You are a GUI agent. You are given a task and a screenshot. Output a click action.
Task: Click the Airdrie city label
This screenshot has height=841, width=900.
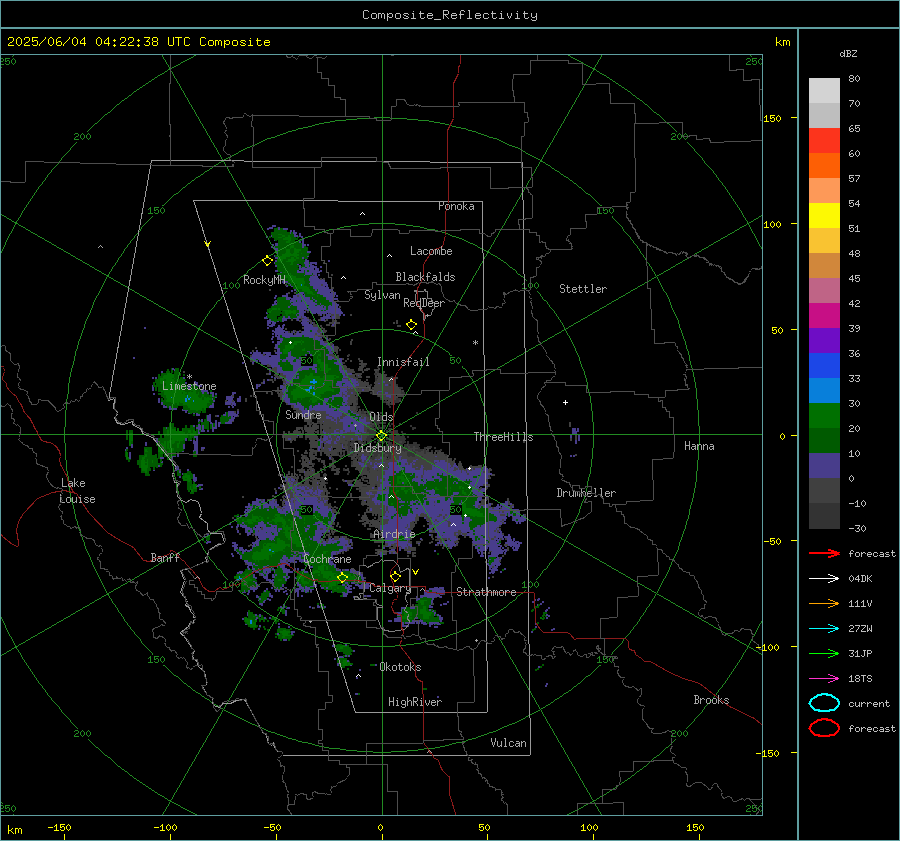394,534
